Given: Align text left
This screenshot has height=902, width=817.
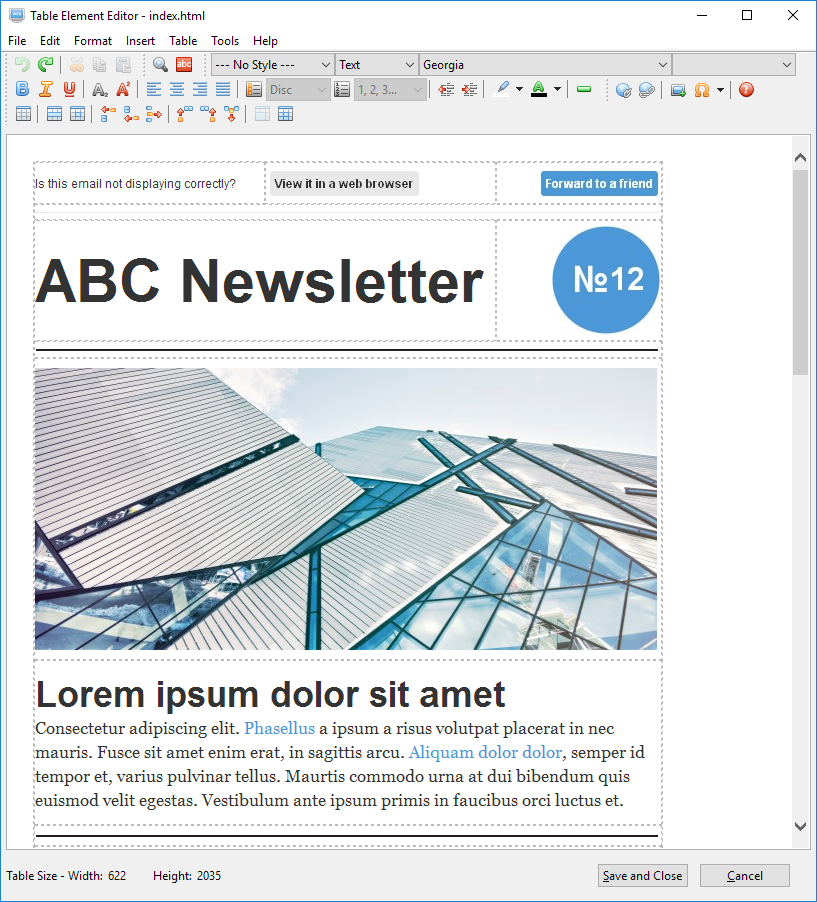Looking at the screenshot, I should 154,89.
